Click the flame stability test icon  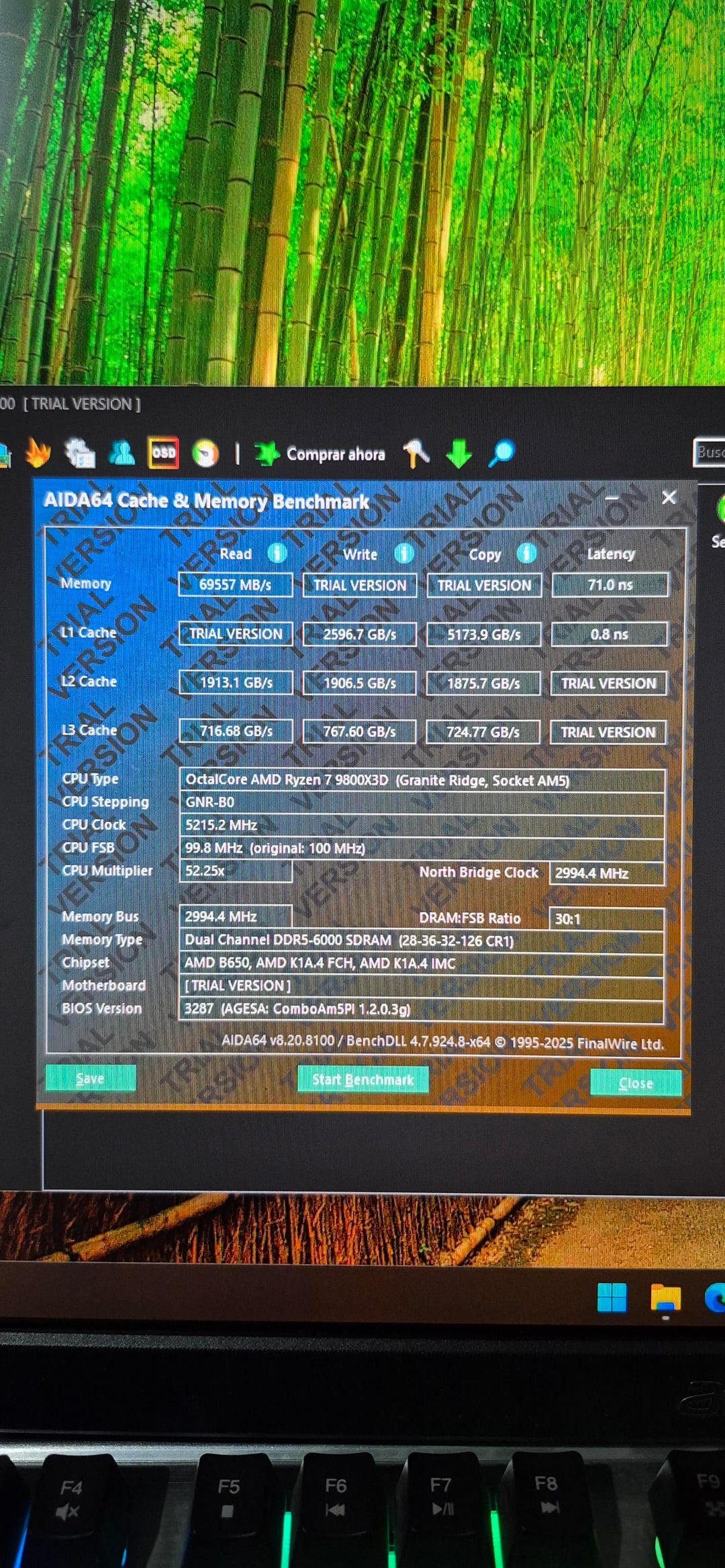(x=38, y=453)
